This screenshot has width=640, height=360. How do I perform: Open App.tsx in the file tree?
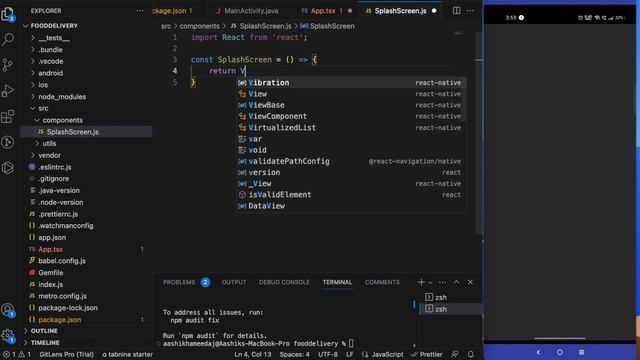point(51,249)
